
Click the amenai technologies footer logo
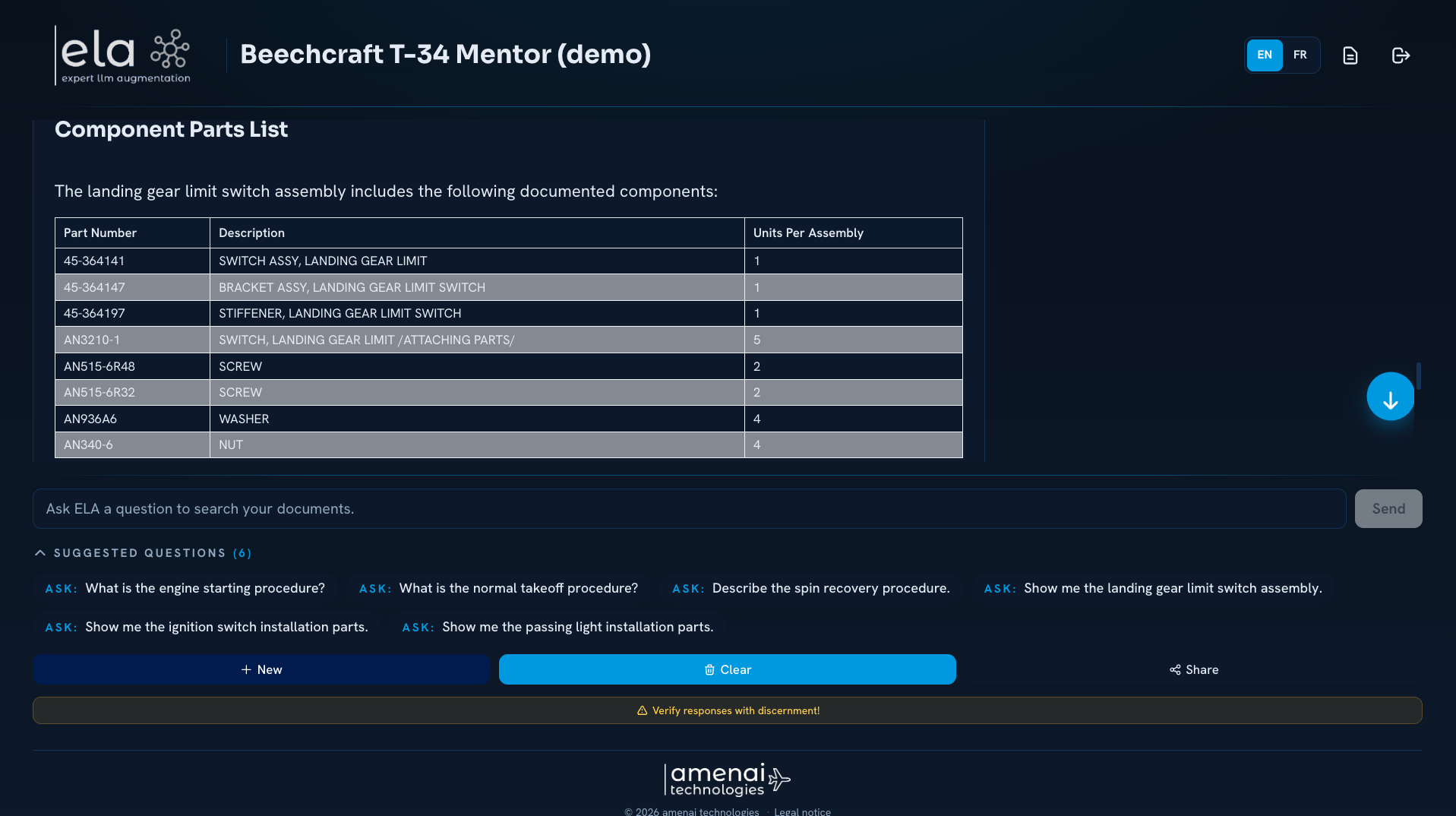(728, 780)
